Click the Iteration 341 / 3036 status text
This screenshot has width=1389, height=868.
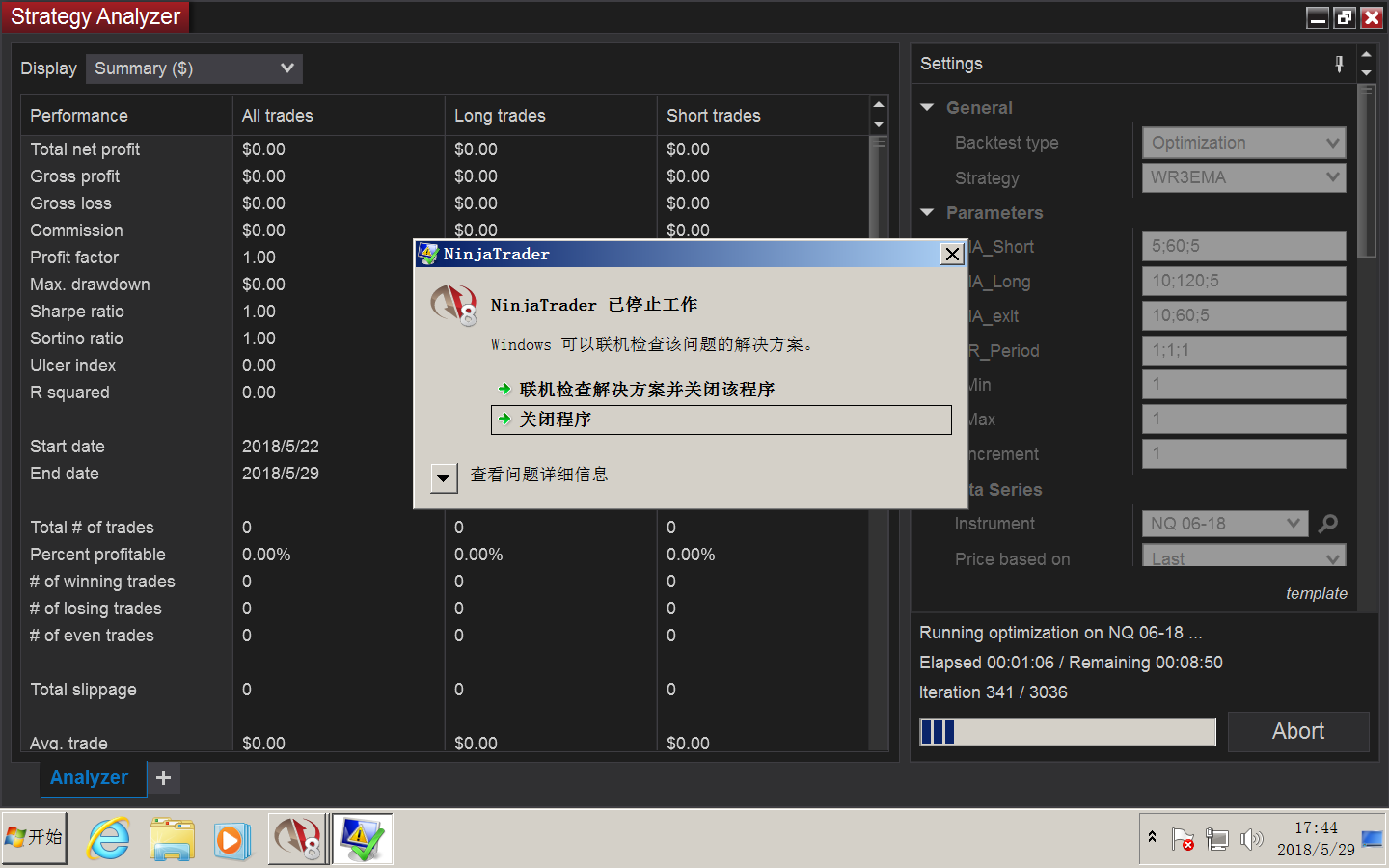(x=994, y=692)
